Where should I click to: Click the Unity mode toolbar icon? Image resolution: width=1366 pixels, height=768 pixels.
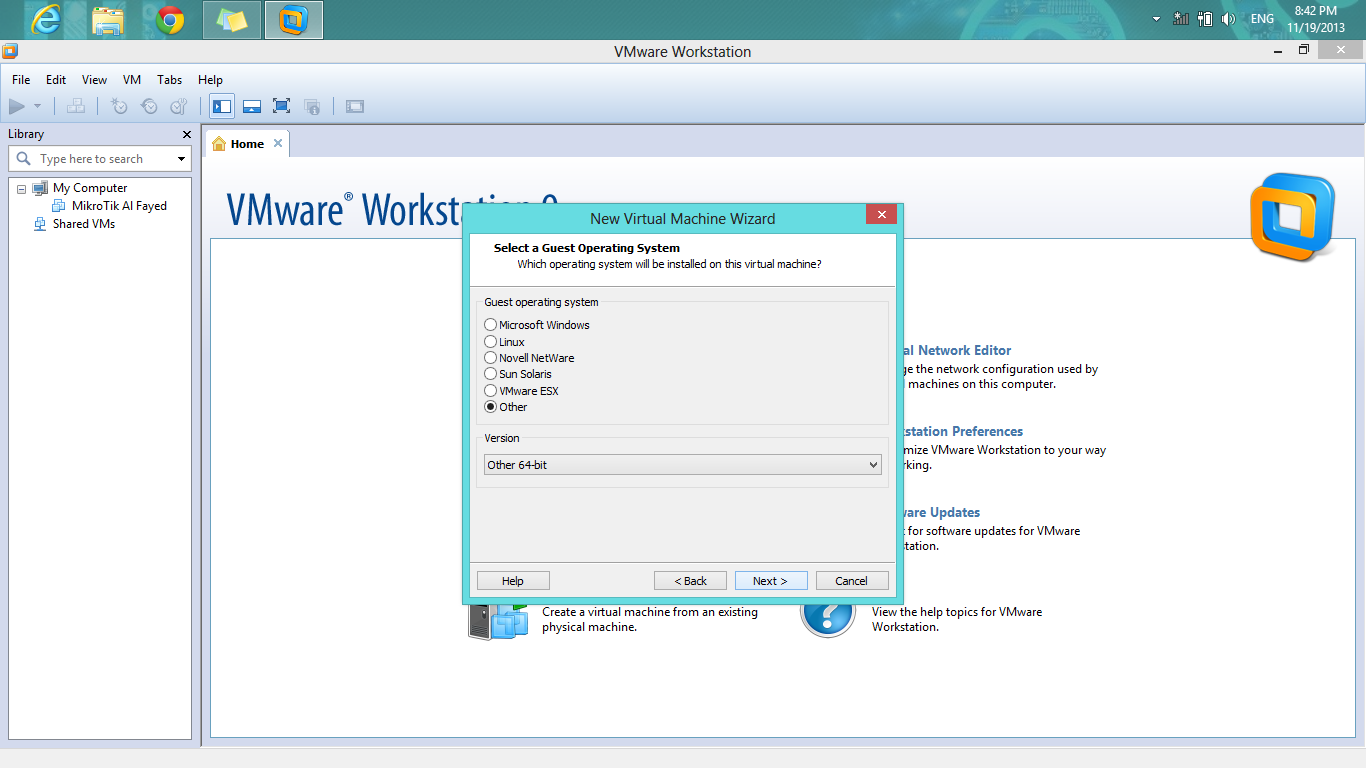point(312,106)
